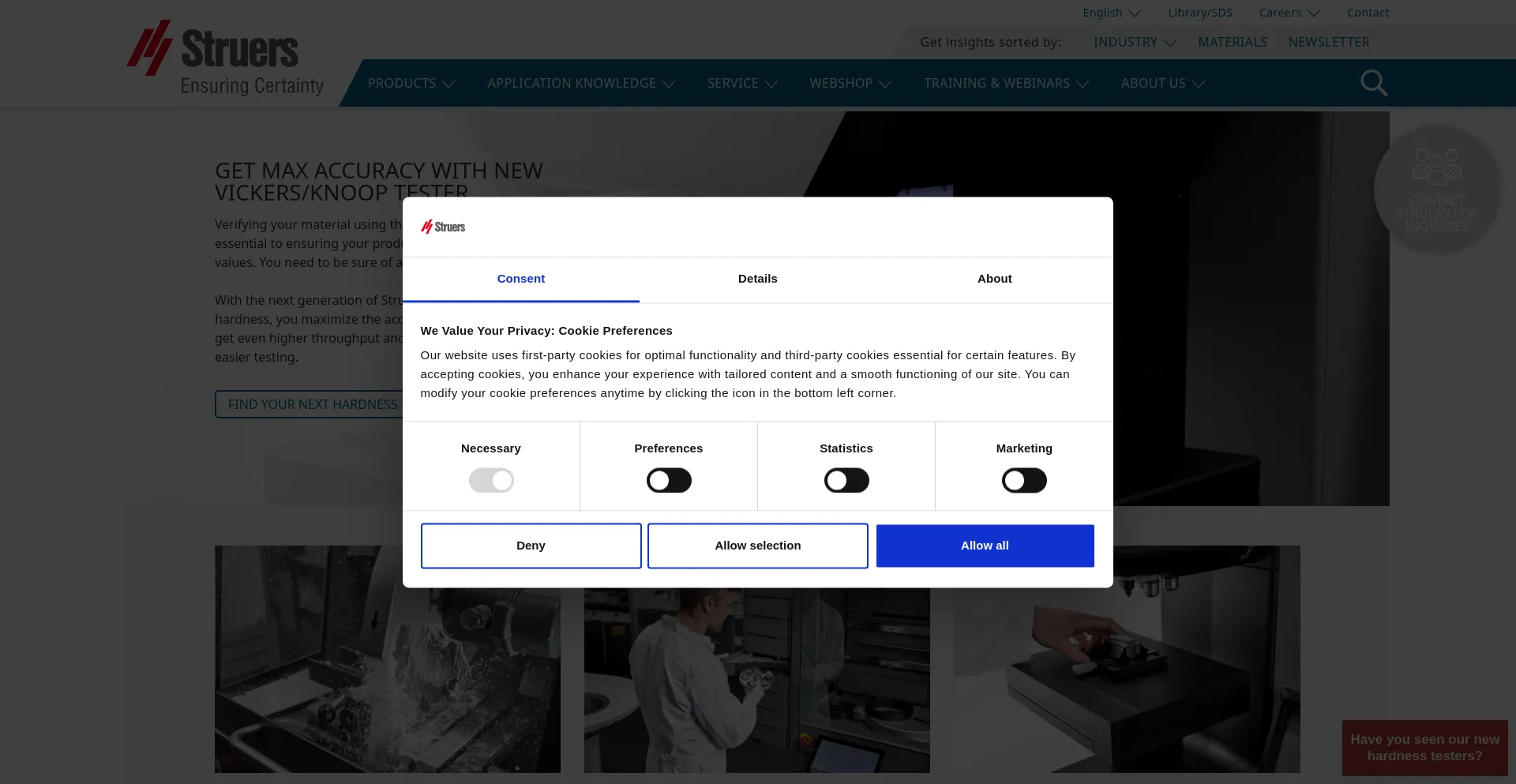Open the Products menu

pos(411,84)
